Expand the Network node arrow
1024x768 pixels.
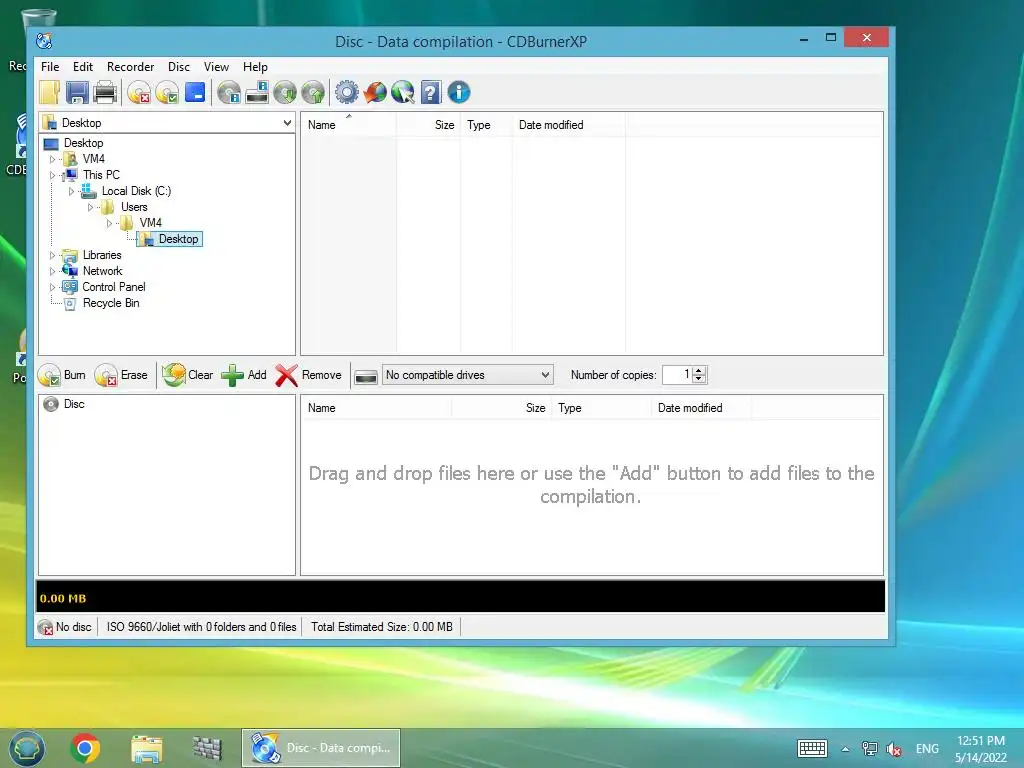coord(53,271)
